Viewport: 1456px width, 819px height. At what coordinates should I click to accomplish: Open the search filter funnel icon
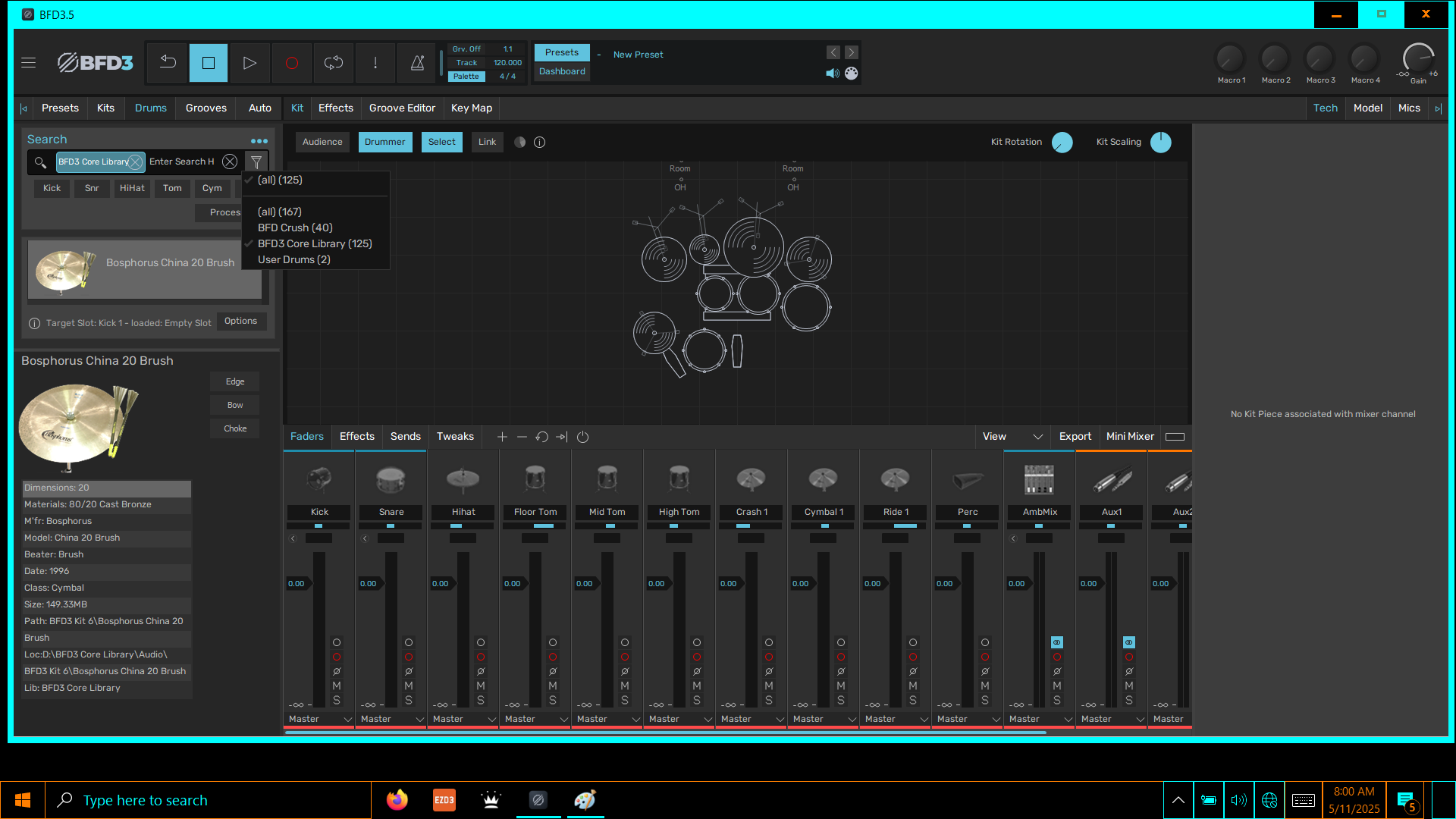(x=256, y=162)
